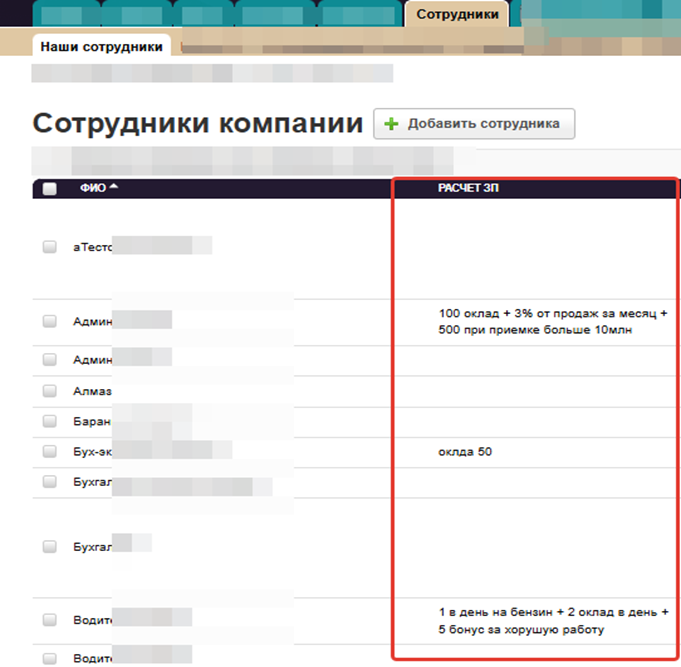Open the аТесто employee name
681x667 pixels.
coord(93,247)
